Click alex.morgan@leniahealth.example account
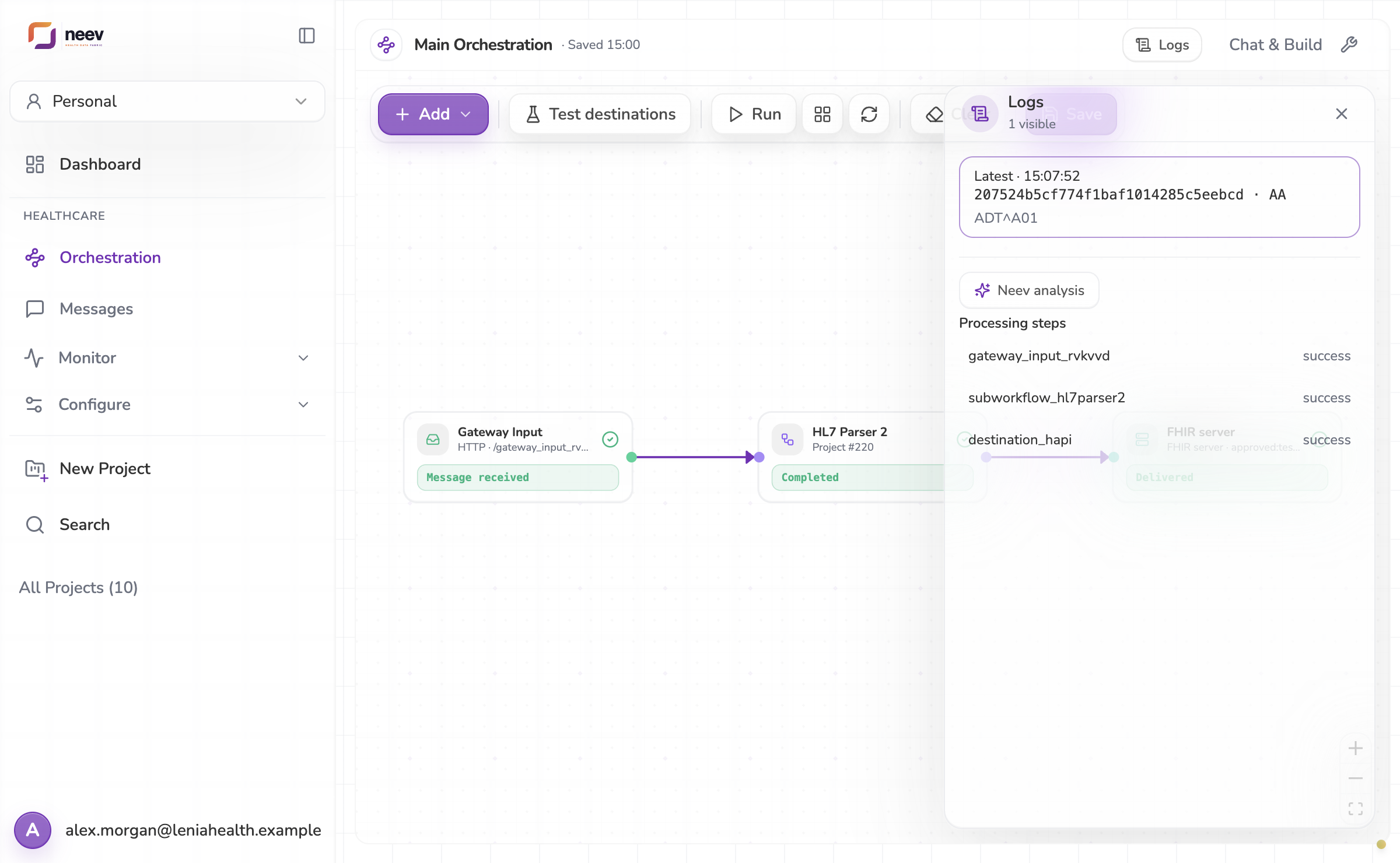The width and height of the screenshot is (1400, 863). 193,830
